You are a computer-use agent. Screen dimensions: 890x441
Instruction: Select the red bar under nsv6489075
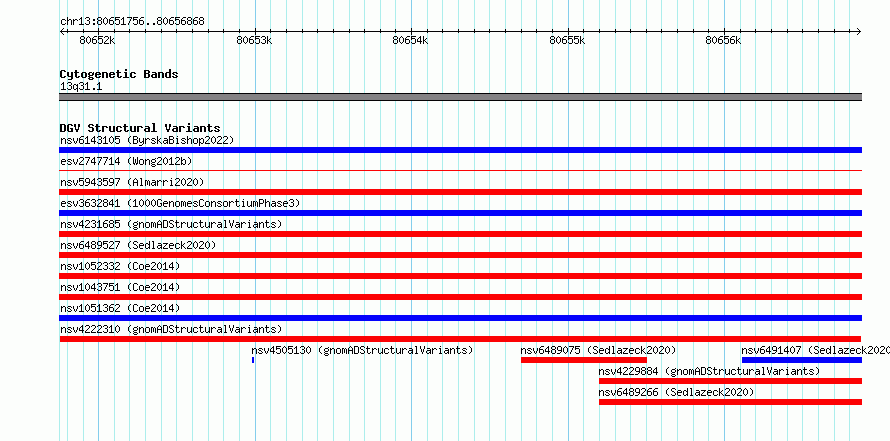(583, 360)
